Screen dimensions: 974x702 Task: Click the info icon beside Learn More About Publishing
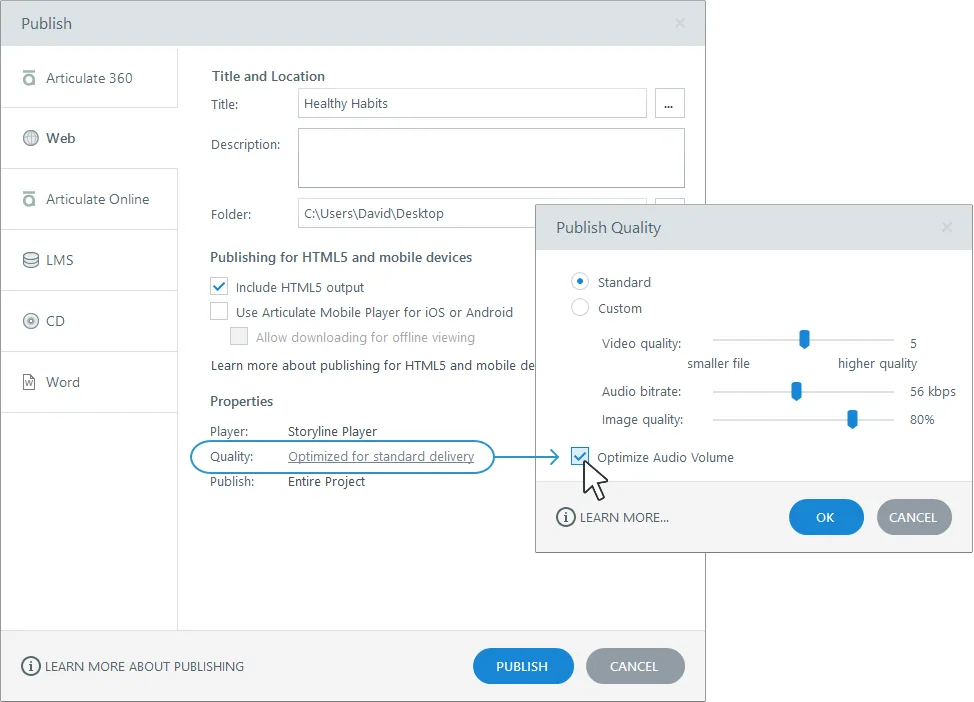30,666
